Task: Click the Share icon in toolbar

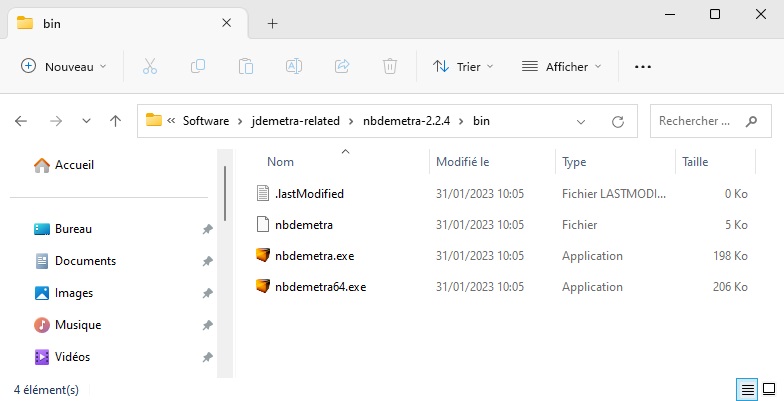Action: click(342, 66)
